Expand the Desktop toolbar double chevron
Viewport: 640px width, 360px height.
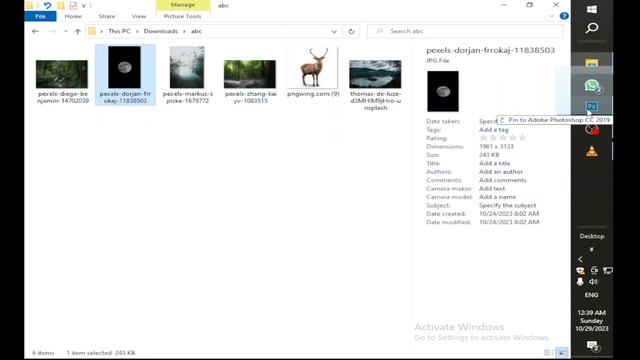coord(592,249)
